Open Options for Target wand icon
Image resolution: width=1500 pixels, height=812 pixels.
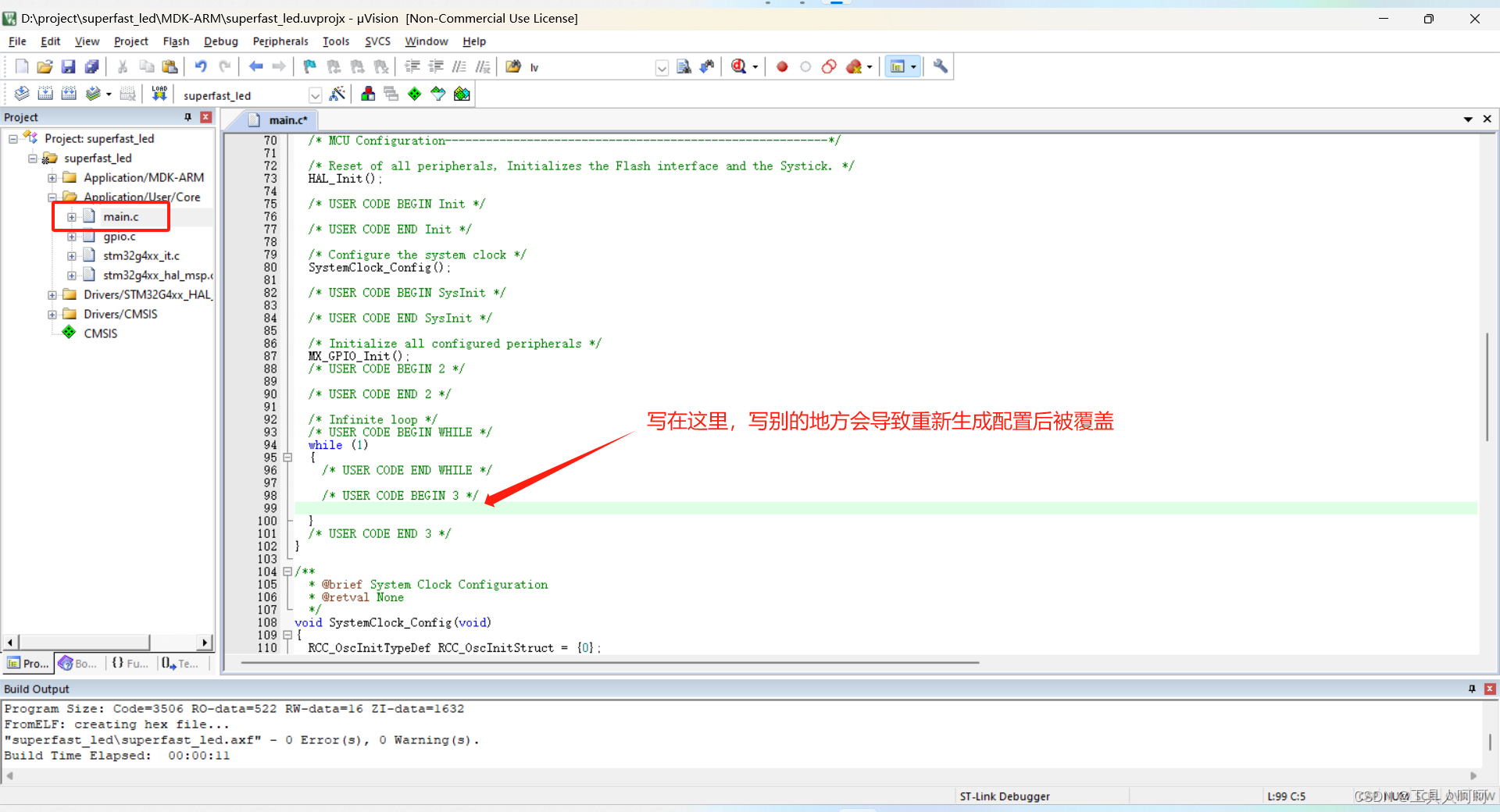point(337,94)
